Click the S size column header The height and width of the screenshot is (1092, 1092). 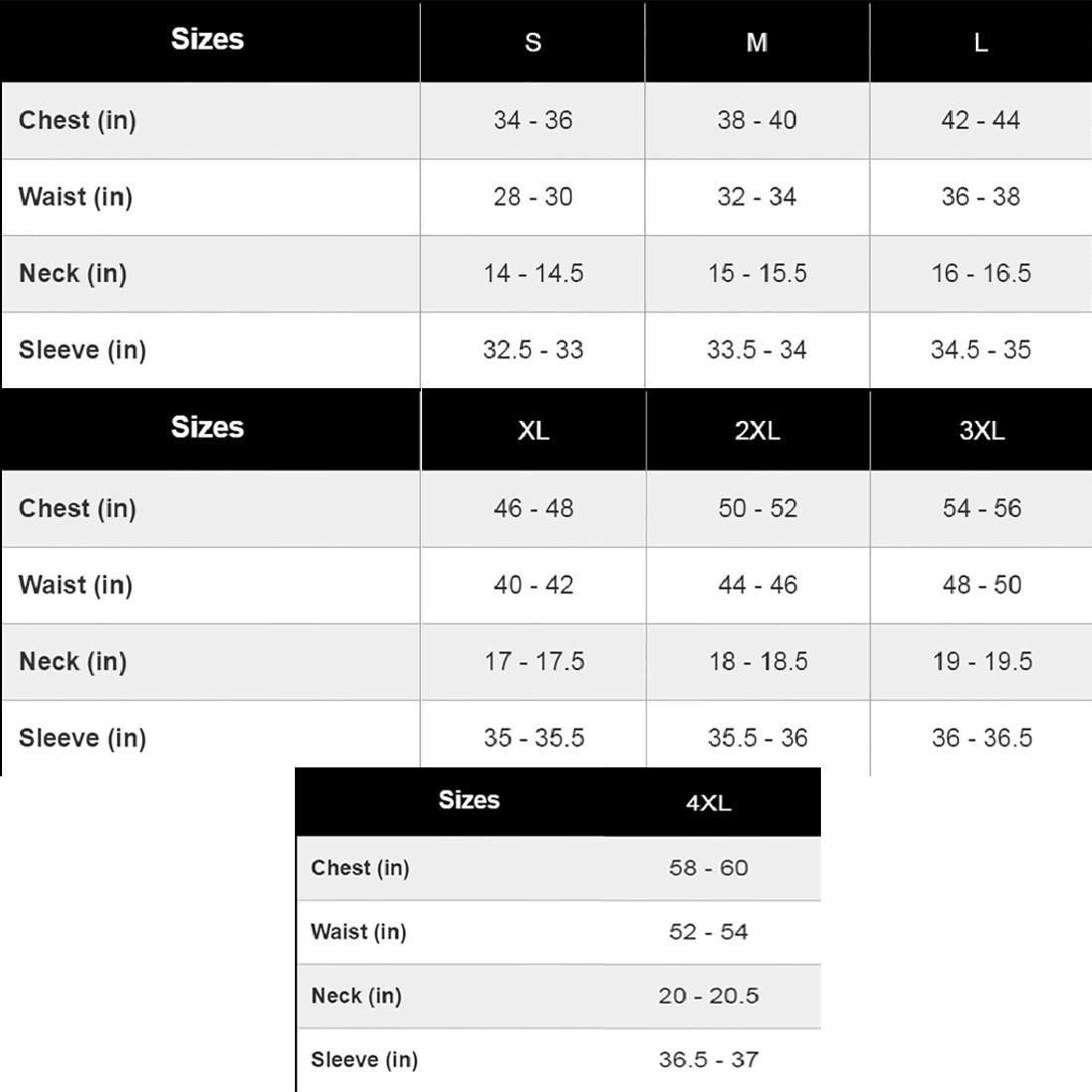point(533,43)
